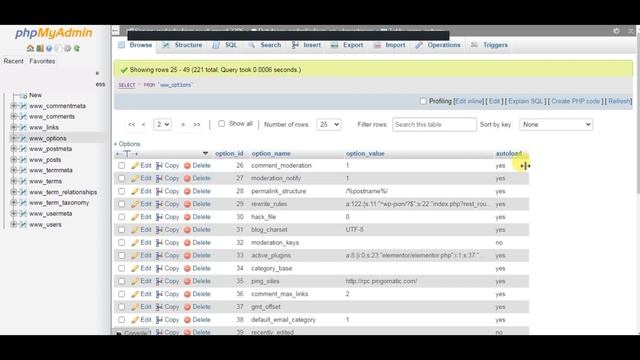Click pencil Edit icon for ping_sites row

(x=135, y=281)
